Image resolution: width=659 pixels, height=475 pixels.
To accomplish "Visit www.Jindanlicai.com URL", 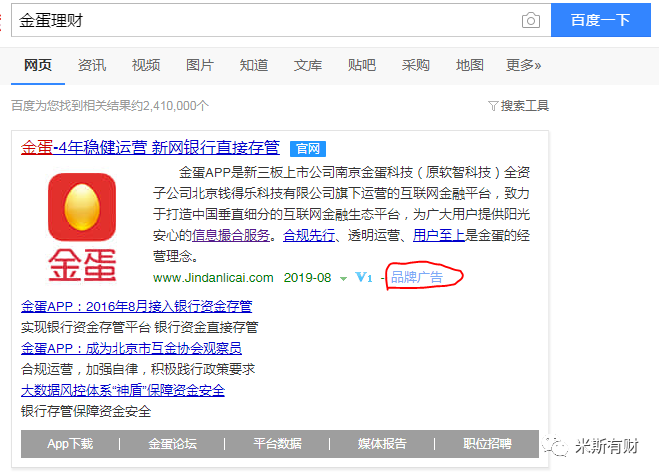I will [213, 278].
